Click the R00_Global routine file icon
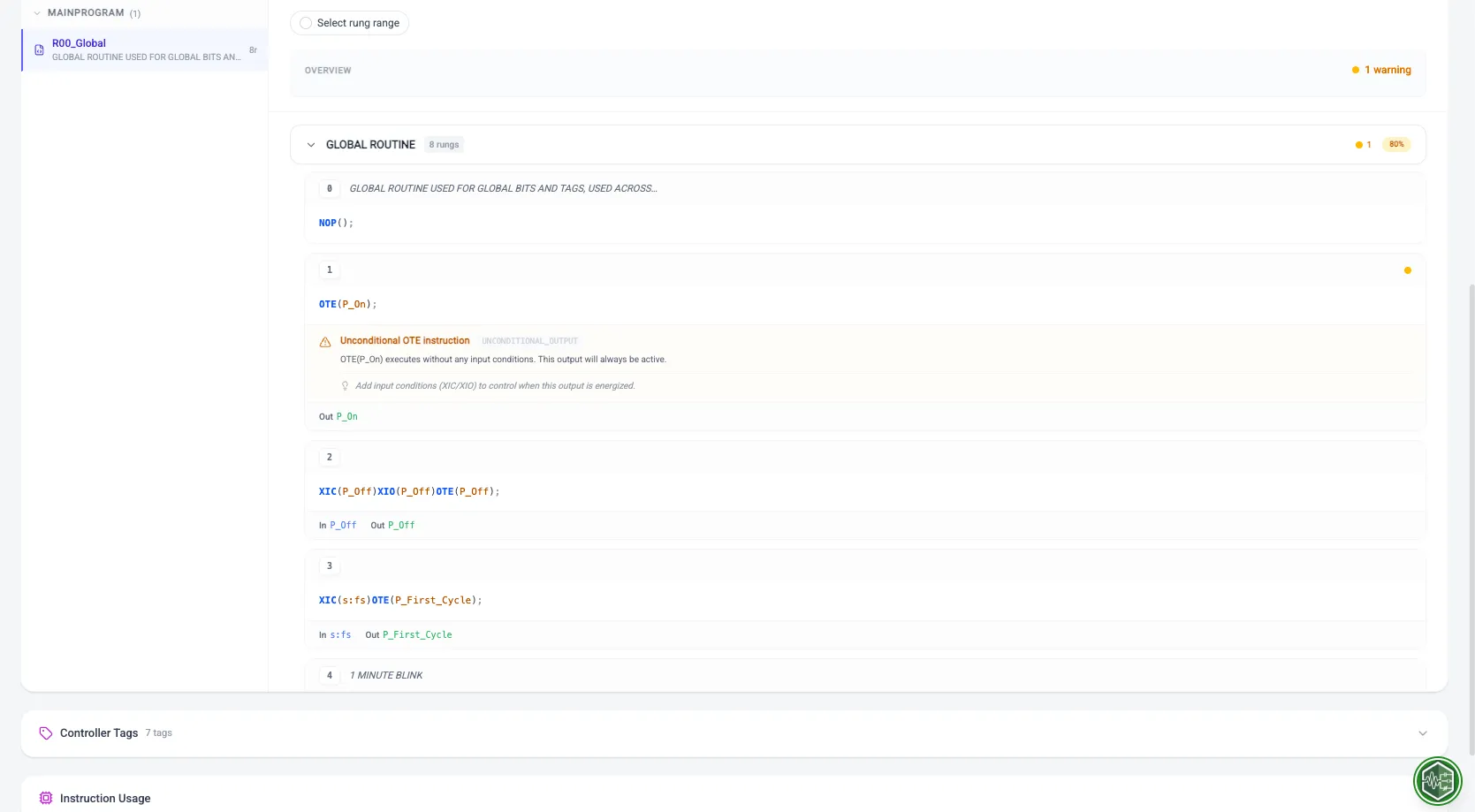This screenshot has height=812, width=1475. pyautogui.click(x=39, y=50)
